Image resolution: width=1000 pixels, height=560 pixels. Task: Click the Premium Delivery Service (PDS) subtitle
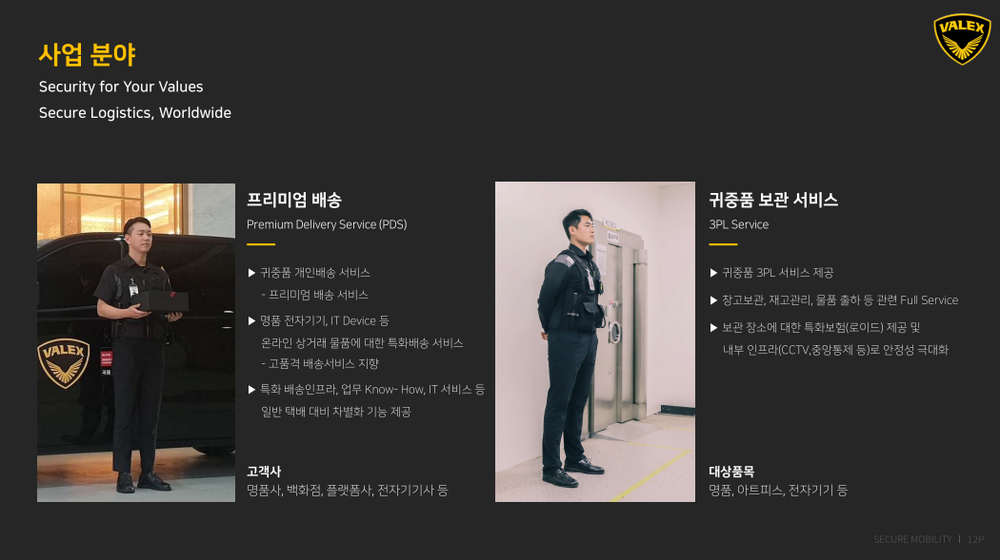point(327,225)
